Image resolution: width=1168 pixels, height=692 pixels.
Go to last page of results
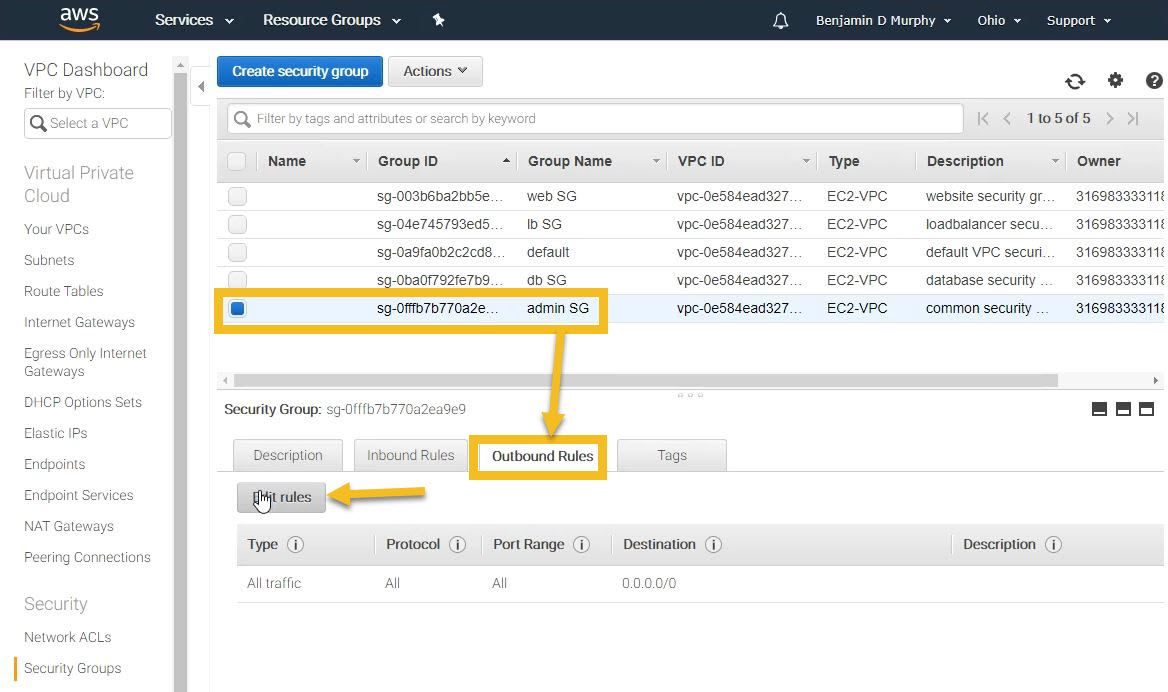pos(1133,118)
